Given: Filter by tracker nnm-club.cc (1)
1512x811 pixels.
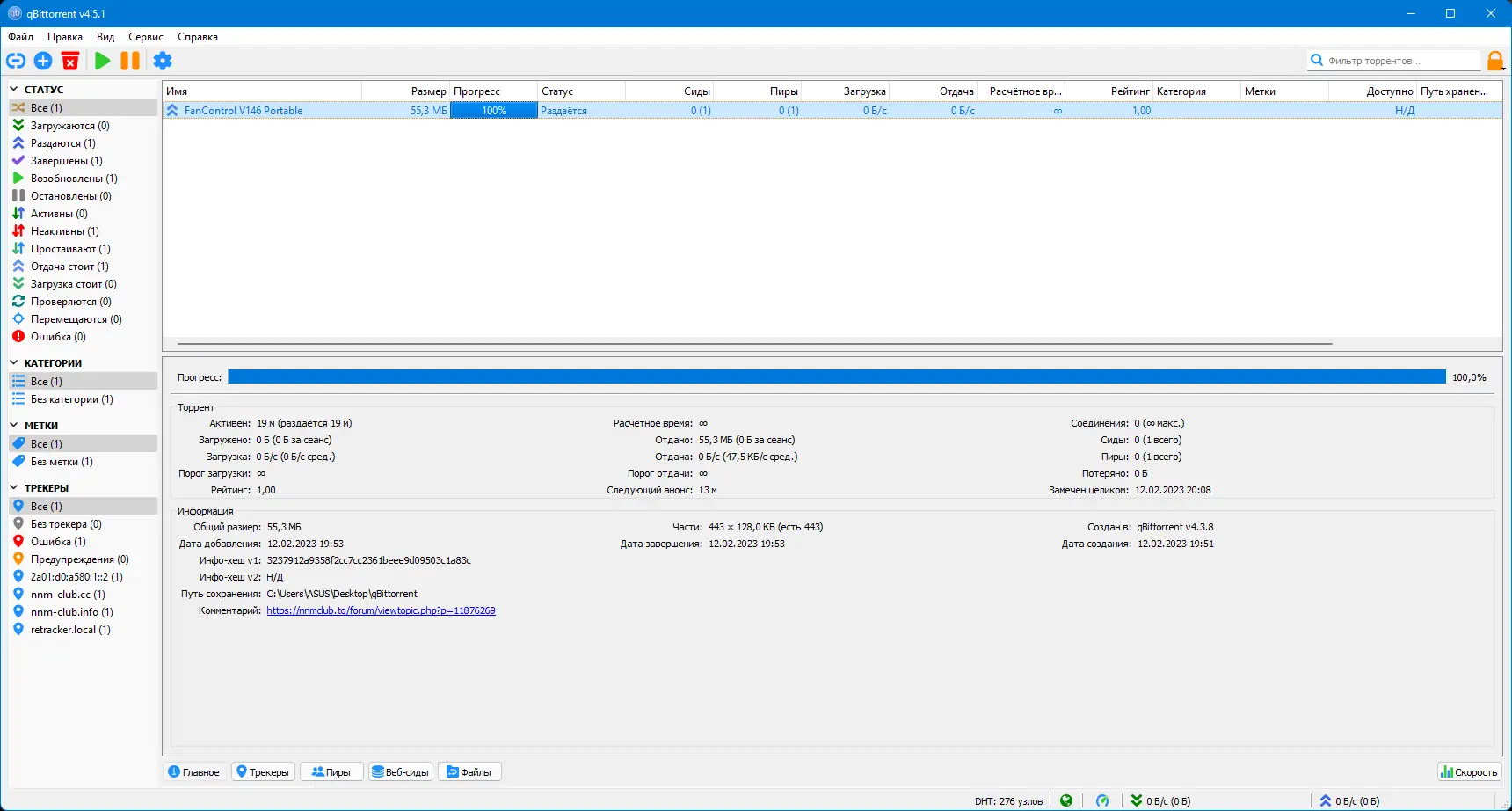Looking at the screenshot, I should [83, 595].
